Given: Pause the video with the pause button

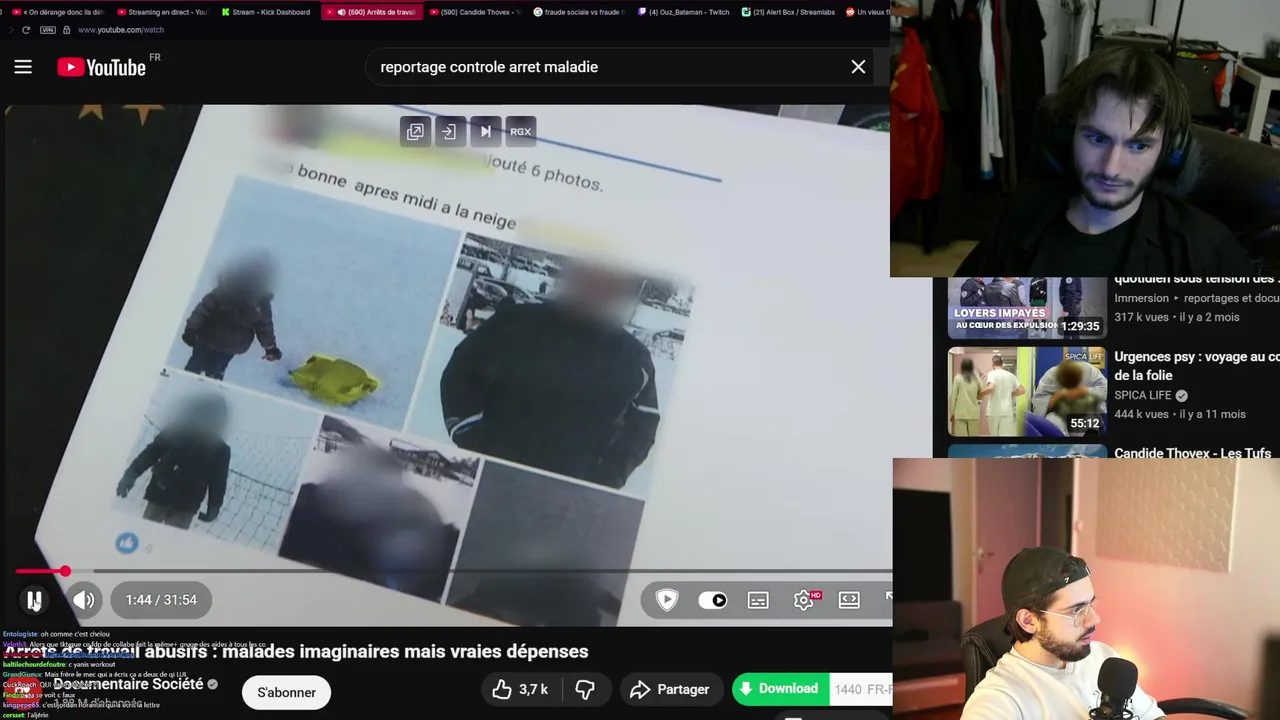Looking at the screenshot, I should (34, 600).
